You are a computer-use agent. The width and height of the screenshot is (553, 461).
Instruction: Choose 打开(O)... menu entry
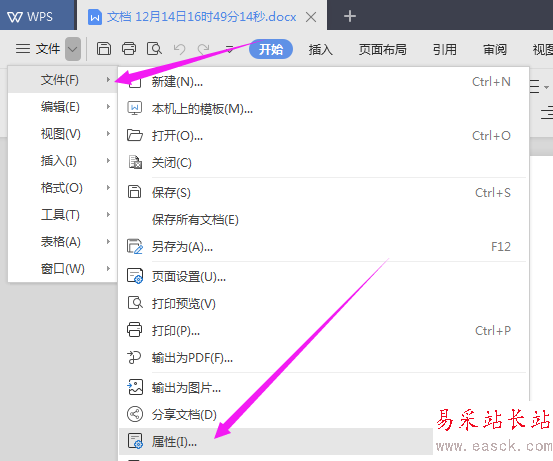pos(324,135)
